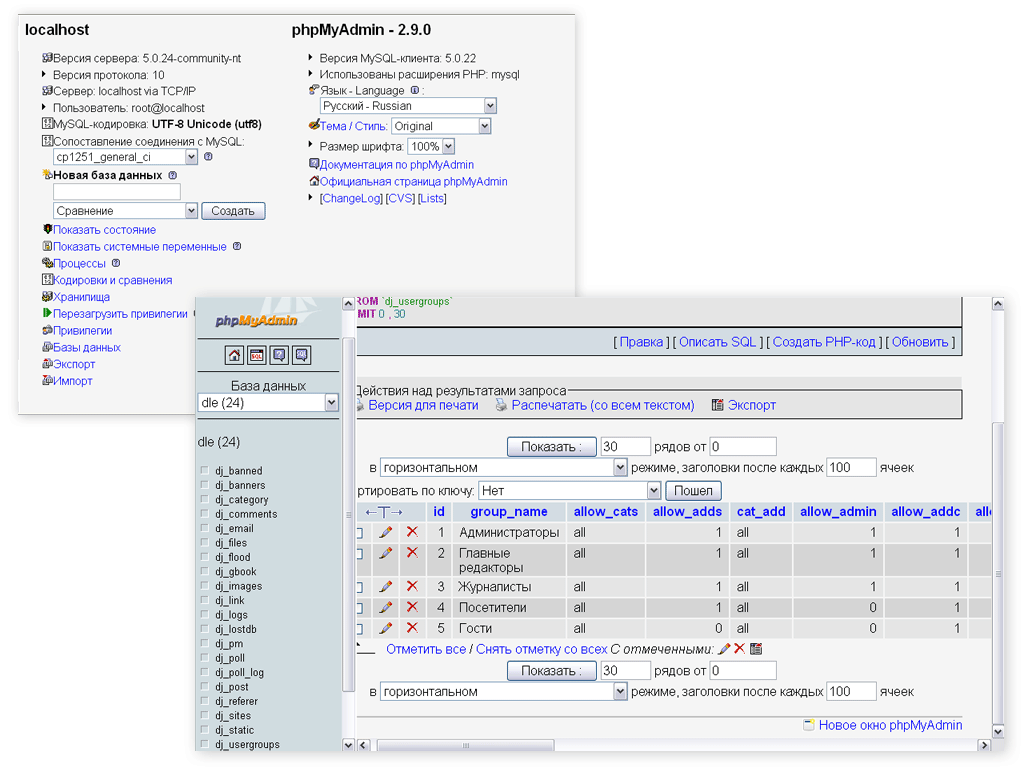1024x768 pixels.
Task: Open the Правка link for the SQL query
Action: (641, 342)
